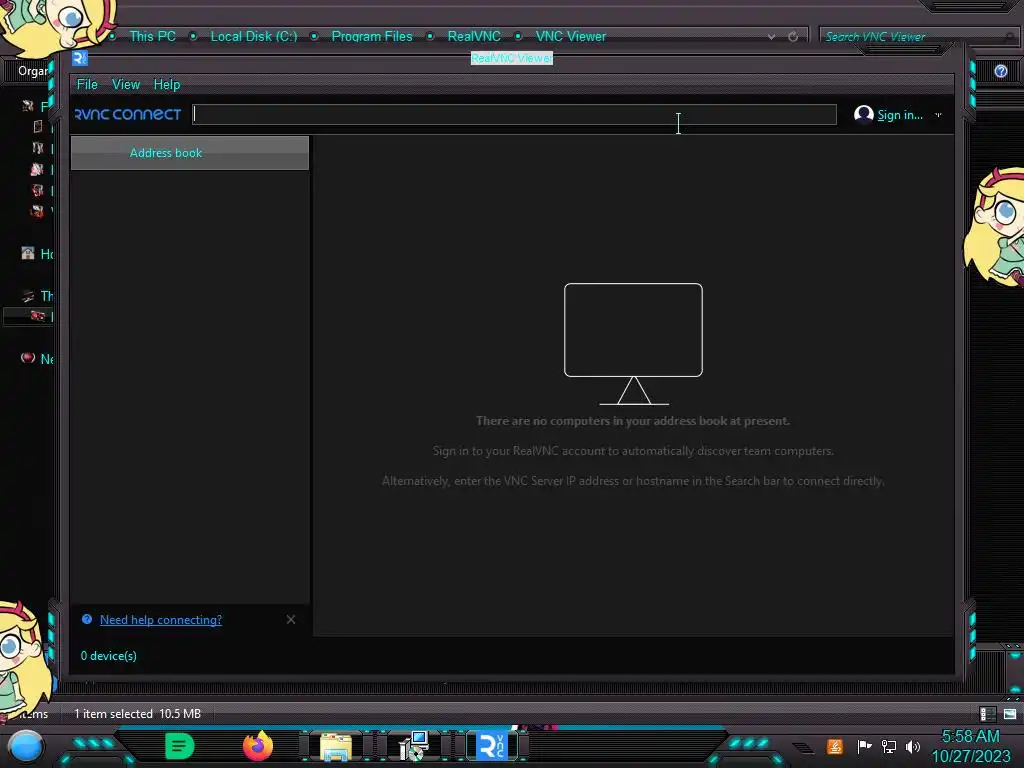Click the blue help icon beside Need help connecting

point(87,619)
